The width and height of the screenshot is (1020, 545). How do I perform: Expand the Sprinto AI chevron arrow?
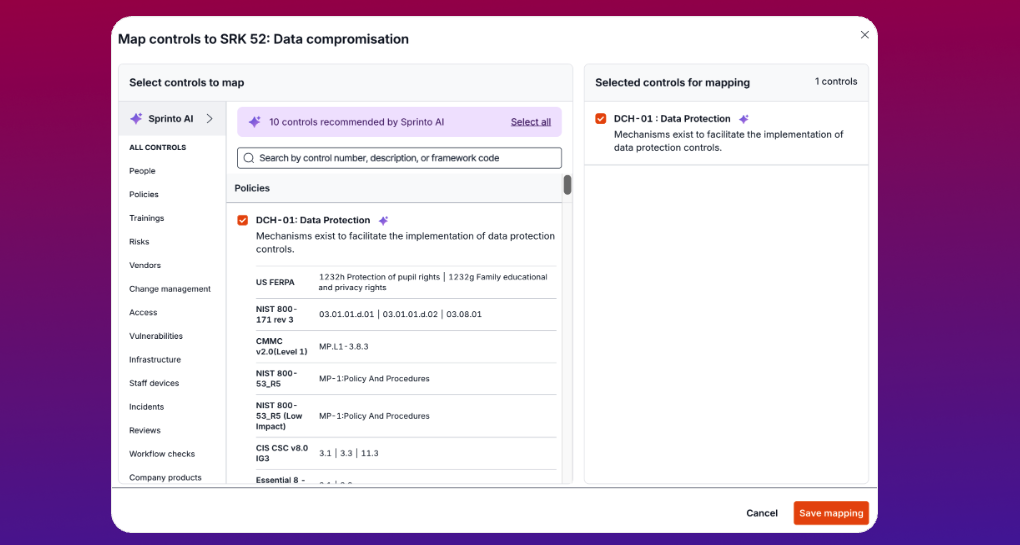[209, 118]
